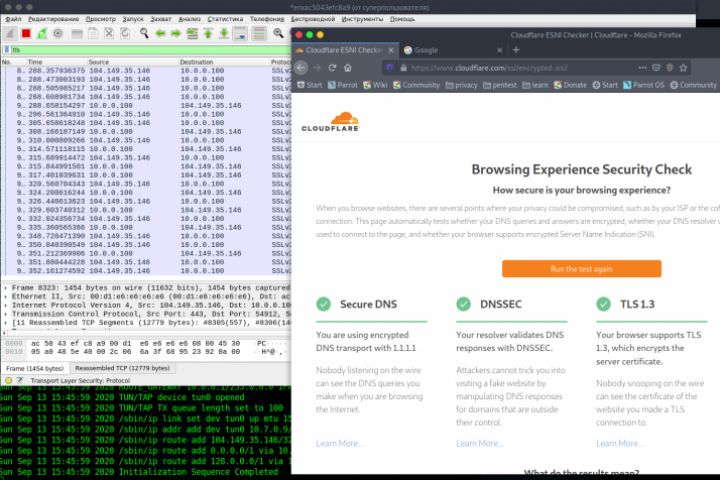The height and width of the screenshot is (480, 720).
Task: Click the gray shark fin start capture icon
Action: point(10,34)
